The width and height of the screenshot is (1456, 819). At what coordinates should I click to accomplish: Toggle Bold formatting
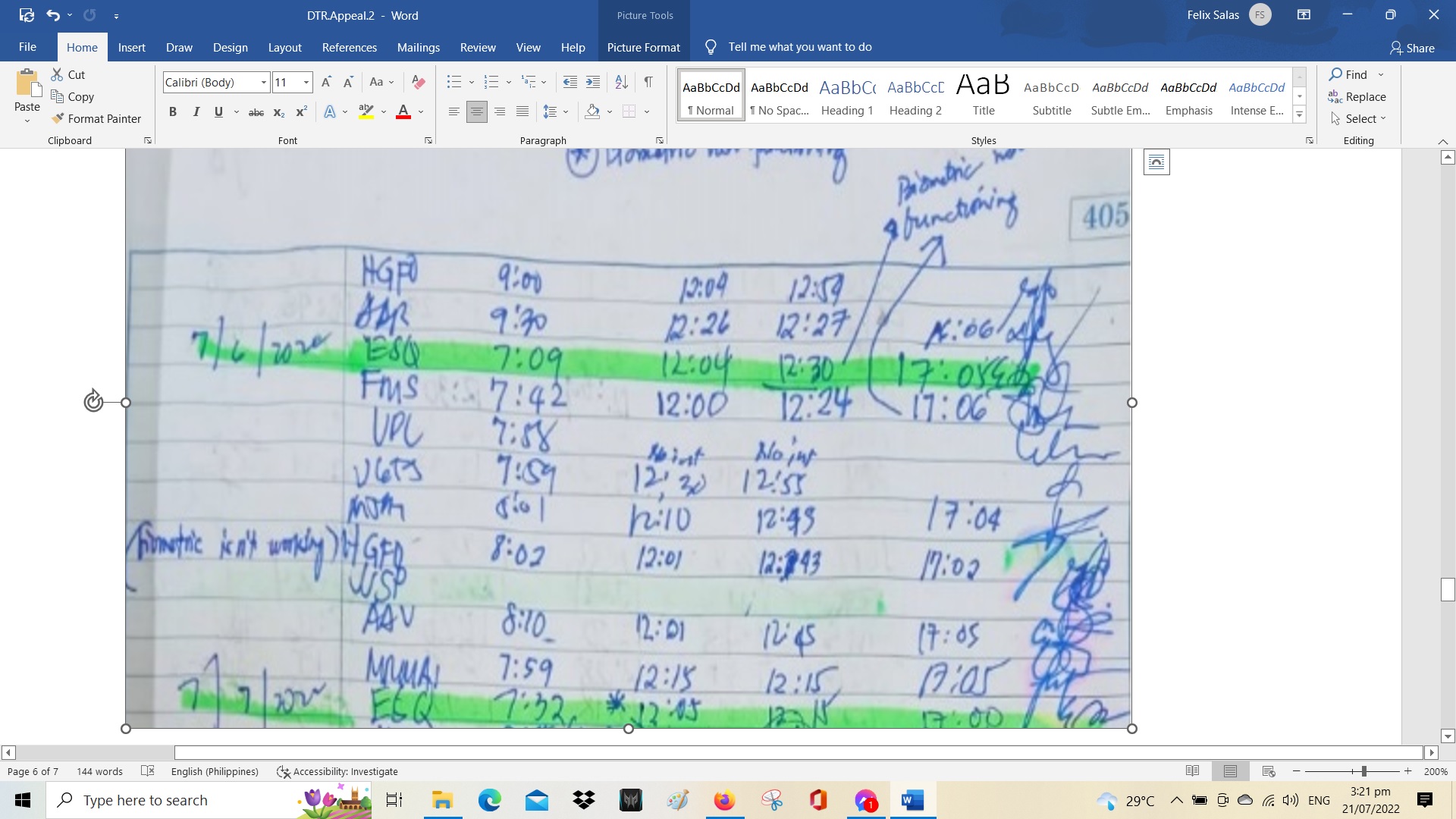pos(173,112)
